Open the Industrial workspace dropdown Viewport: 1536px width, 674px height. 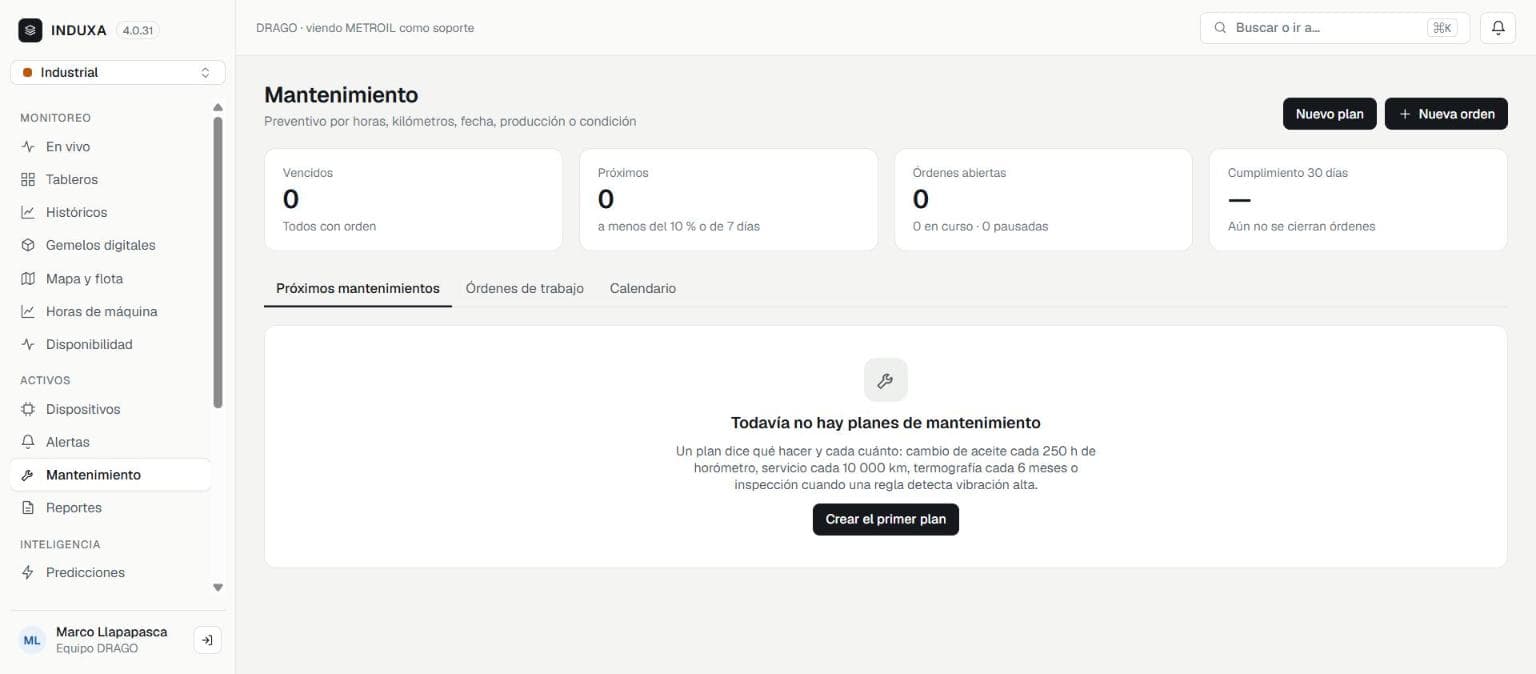(x=118, y=73)
